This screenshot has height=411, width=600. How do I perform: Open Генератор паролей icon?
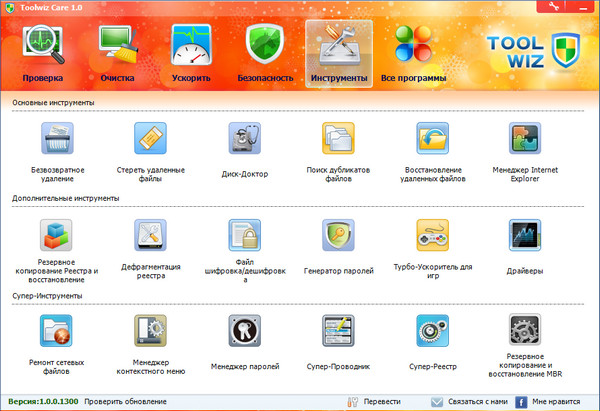pyautogui.click(x=338, y=236)
